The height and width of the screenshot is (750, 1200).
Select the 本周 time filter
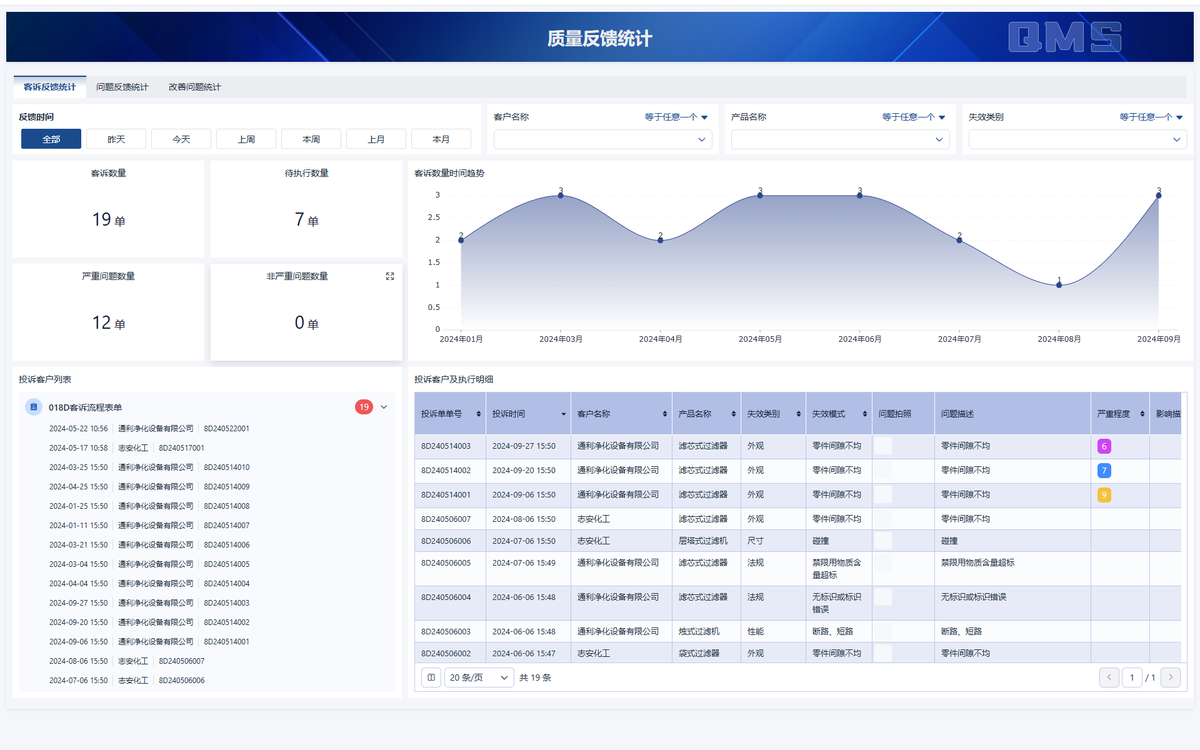tap(311, 139)
